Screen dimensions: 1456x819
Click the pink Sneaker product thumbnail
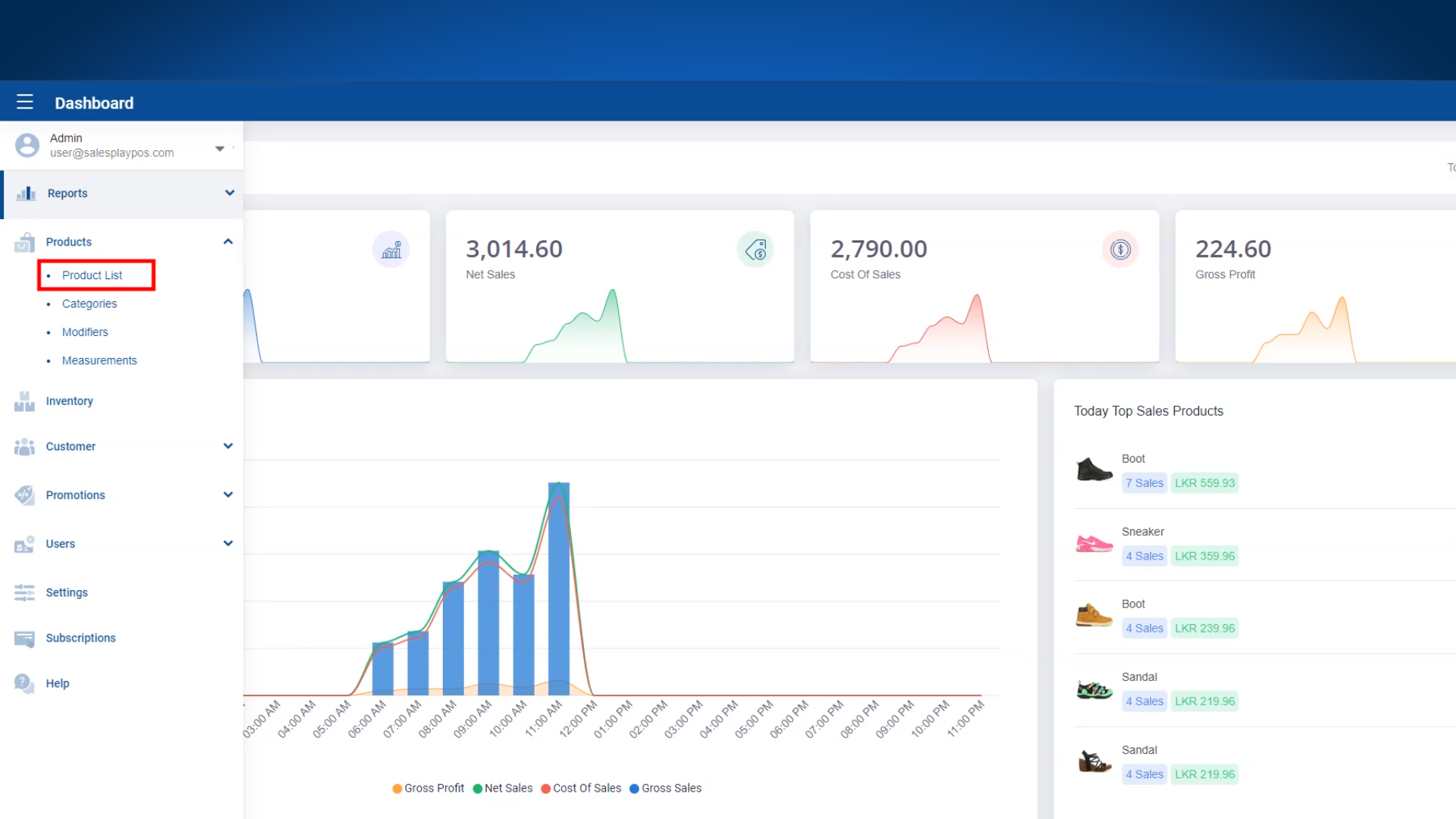(1094, 543)
